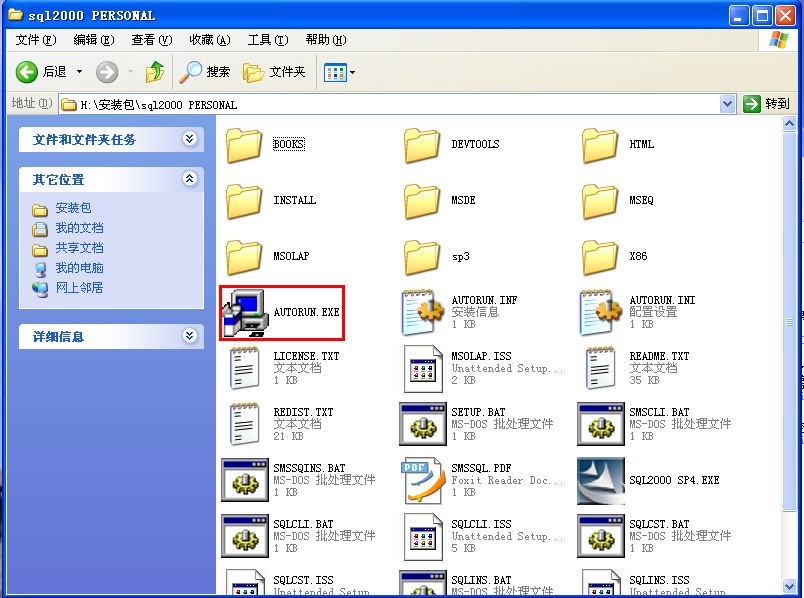Select the INSTALL folder icon
804x598 pixels.
(244, 201)
